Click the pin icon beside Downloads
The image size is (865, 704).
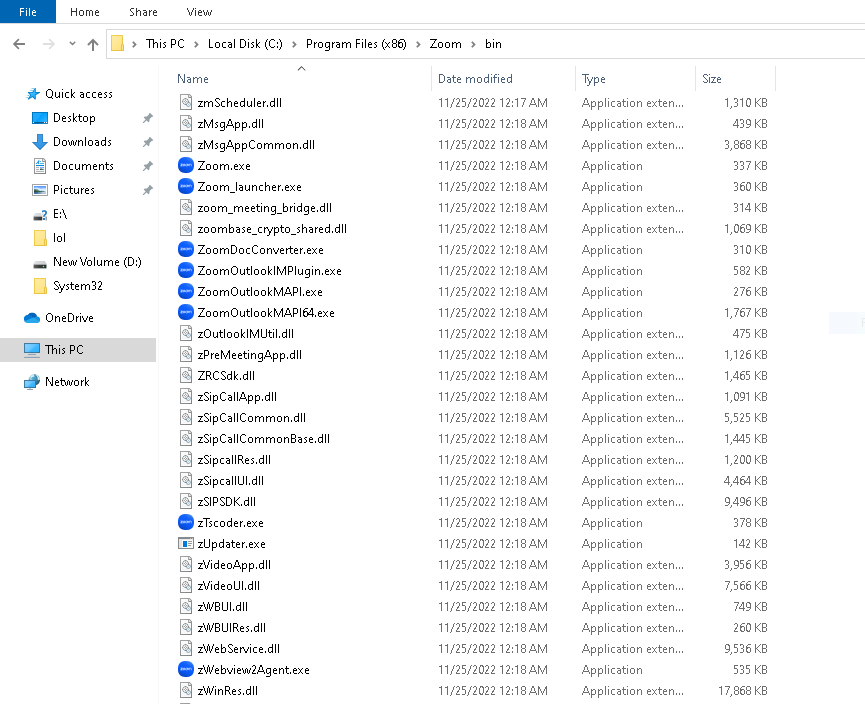147,142
